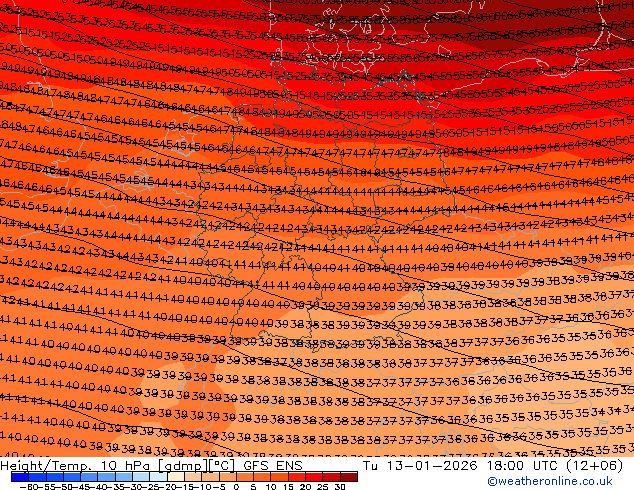The height and width of the screenshot is (490, 634).
Task: Click the legend value '15'
Action: 288,487
